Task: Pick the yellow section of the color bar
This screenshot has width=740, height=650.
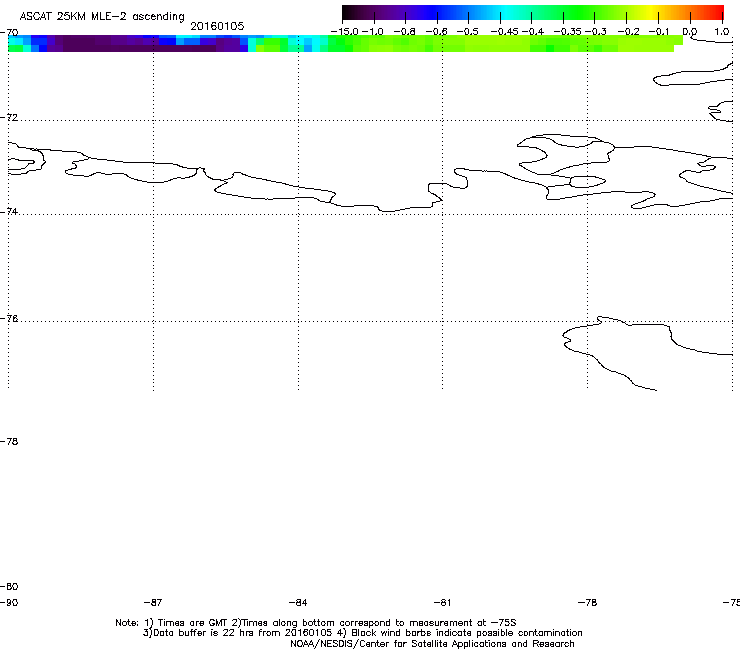Action: (654, 12)
